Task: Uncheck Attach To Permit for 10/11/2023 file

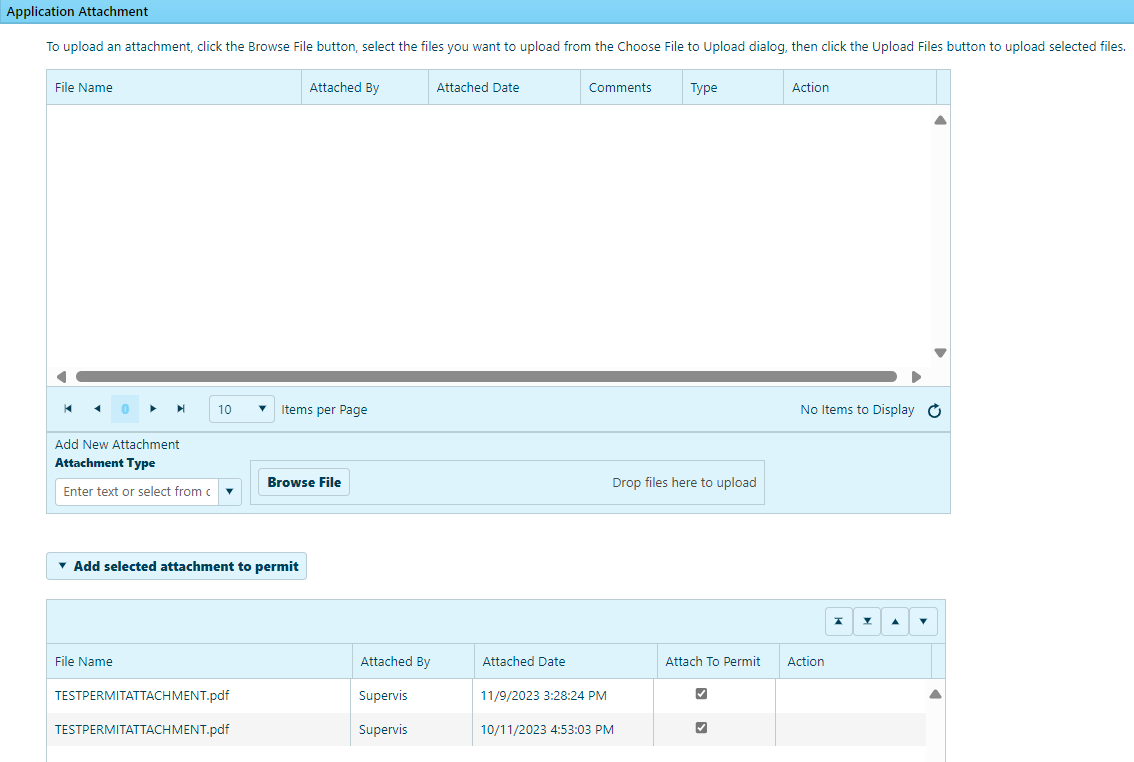Action: point(701,728)
